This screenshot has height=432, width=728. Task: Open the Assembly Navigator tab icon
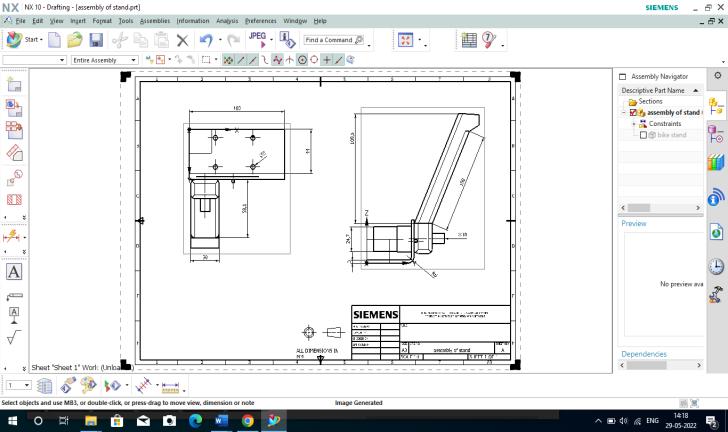716,106
